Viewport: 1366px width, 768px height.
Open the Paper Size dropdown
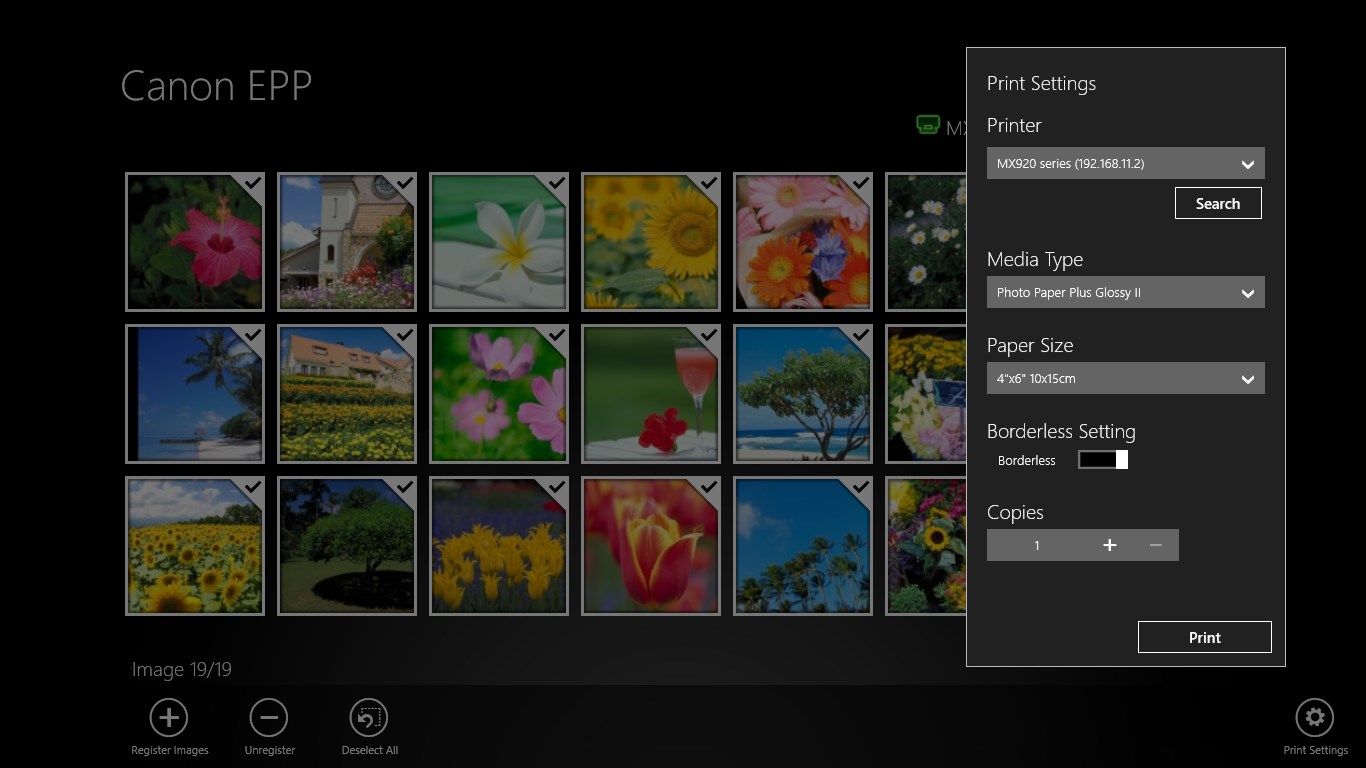point(1125,378)
